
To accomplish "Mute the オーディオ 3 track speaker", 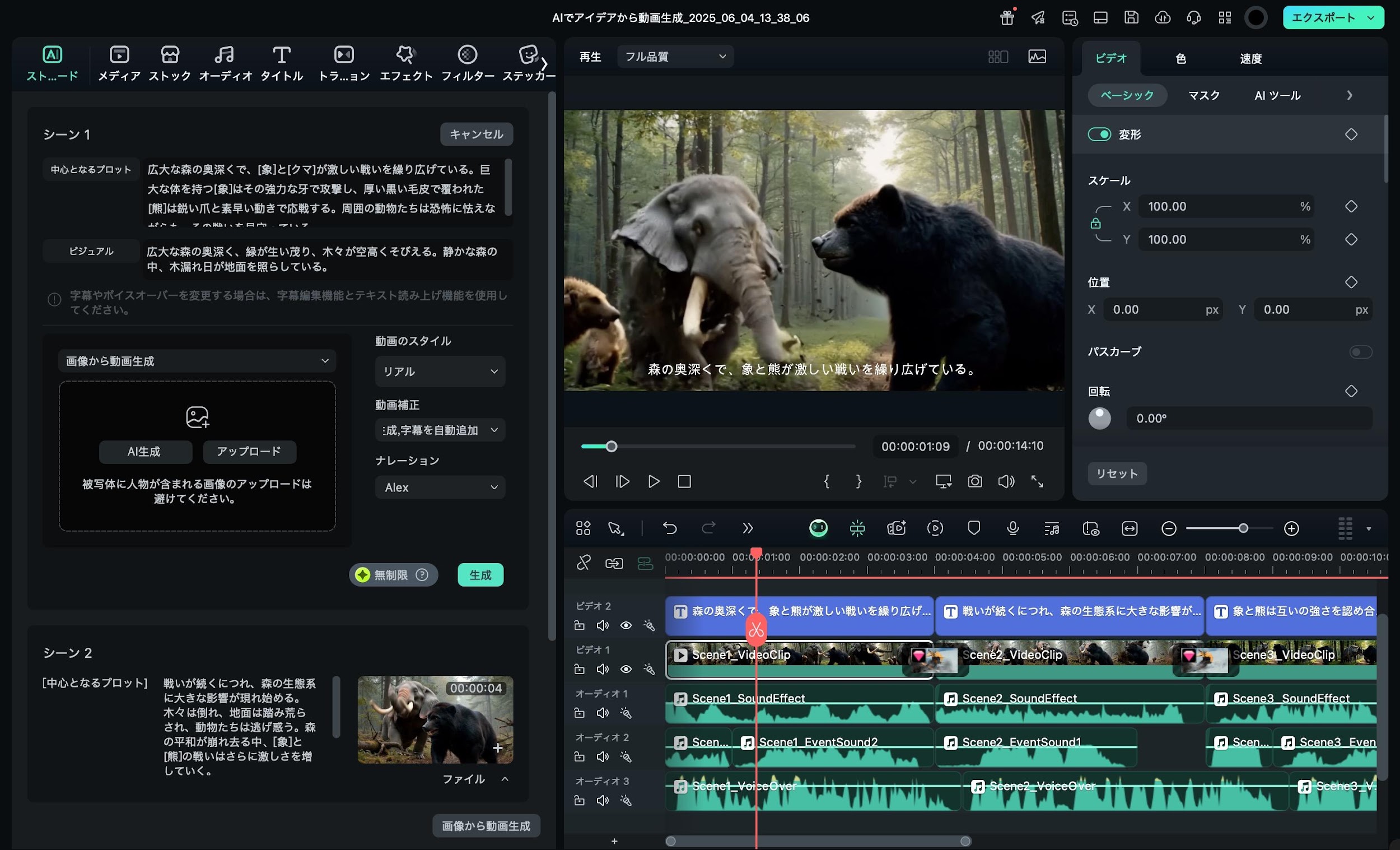I will pos(602,801).
